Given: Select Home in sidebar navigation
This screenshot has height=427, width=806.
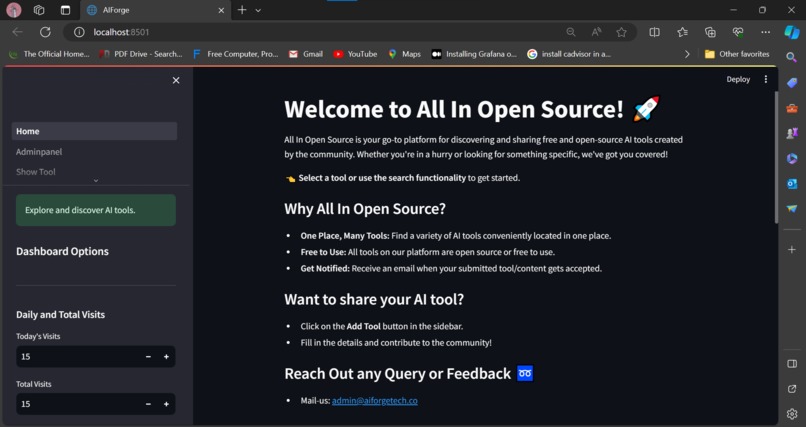Looking at the screenshot, I should click(95, 131).
